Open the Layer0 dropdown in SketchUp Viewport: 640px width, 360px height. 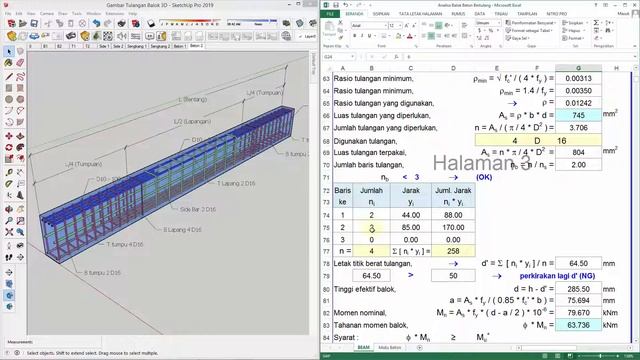click(307, 36)
